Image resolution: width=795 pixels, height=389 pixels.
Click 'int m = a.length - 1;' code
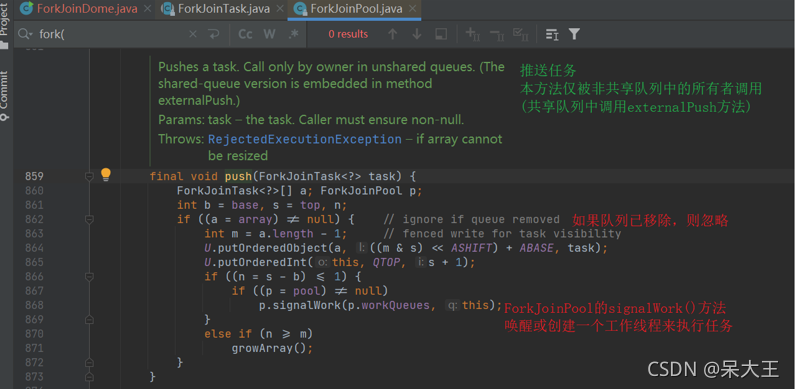pos(276,234)
